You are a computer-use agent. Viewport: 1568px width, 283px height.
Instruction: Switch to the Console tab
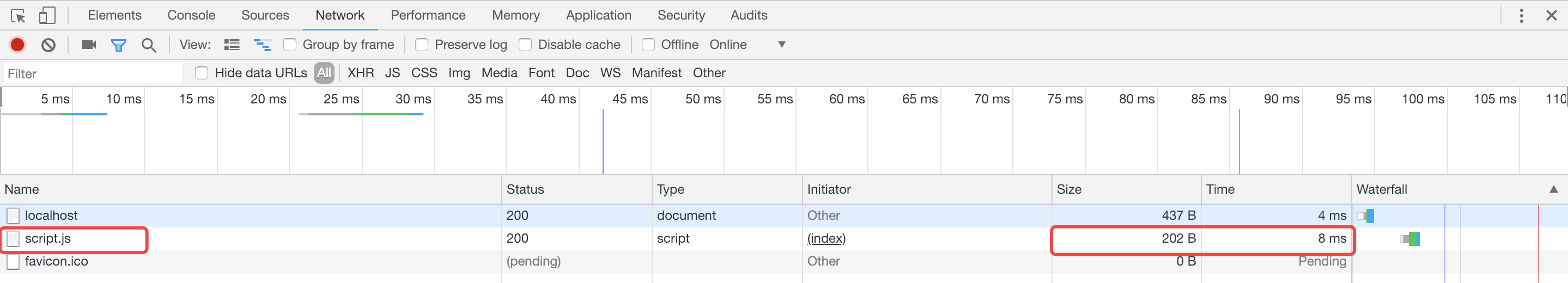pos(191,15)
